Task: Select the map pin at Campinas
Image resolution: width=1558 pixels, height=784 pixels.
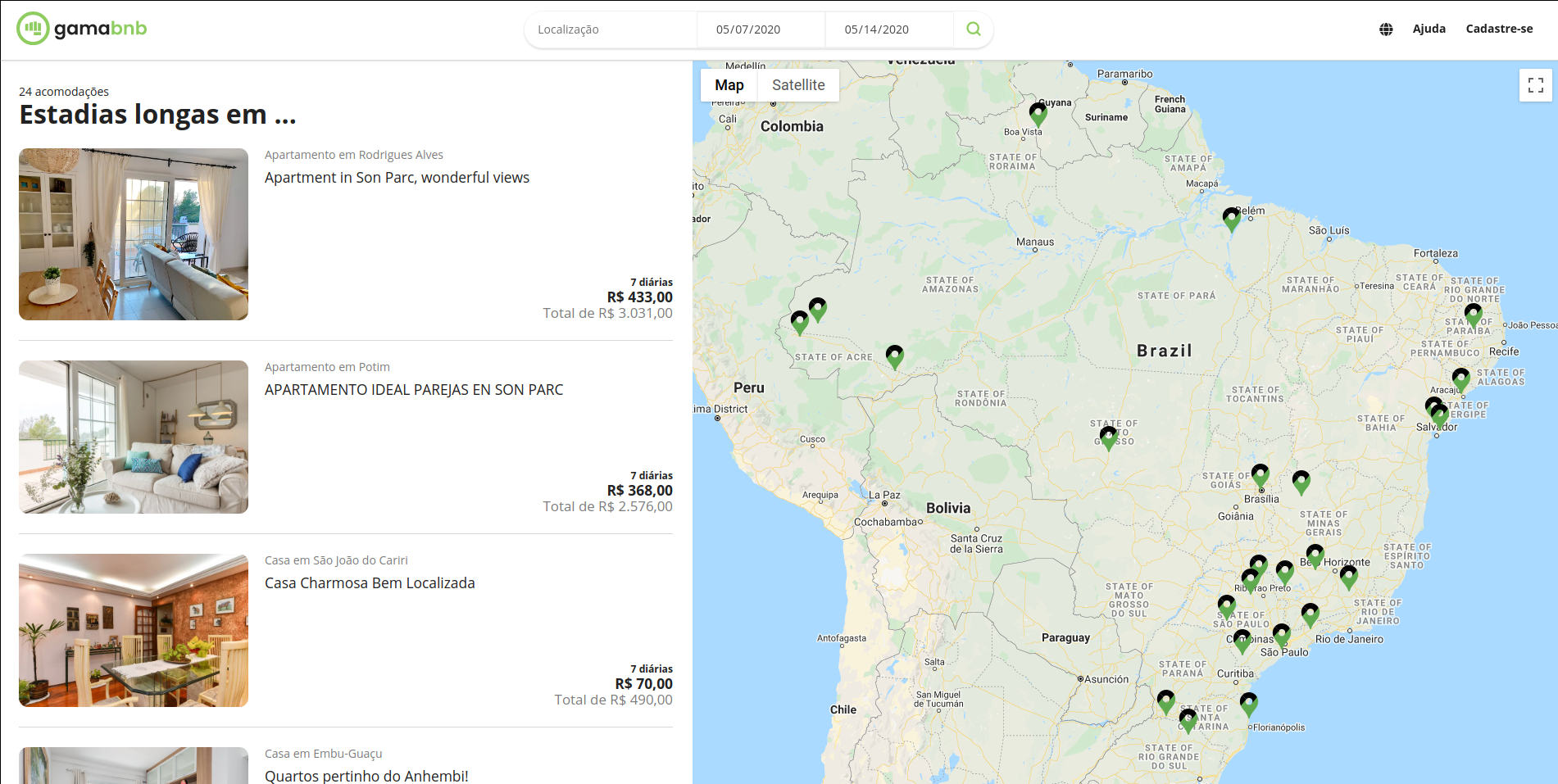Action: click(x=1242, y=641)
